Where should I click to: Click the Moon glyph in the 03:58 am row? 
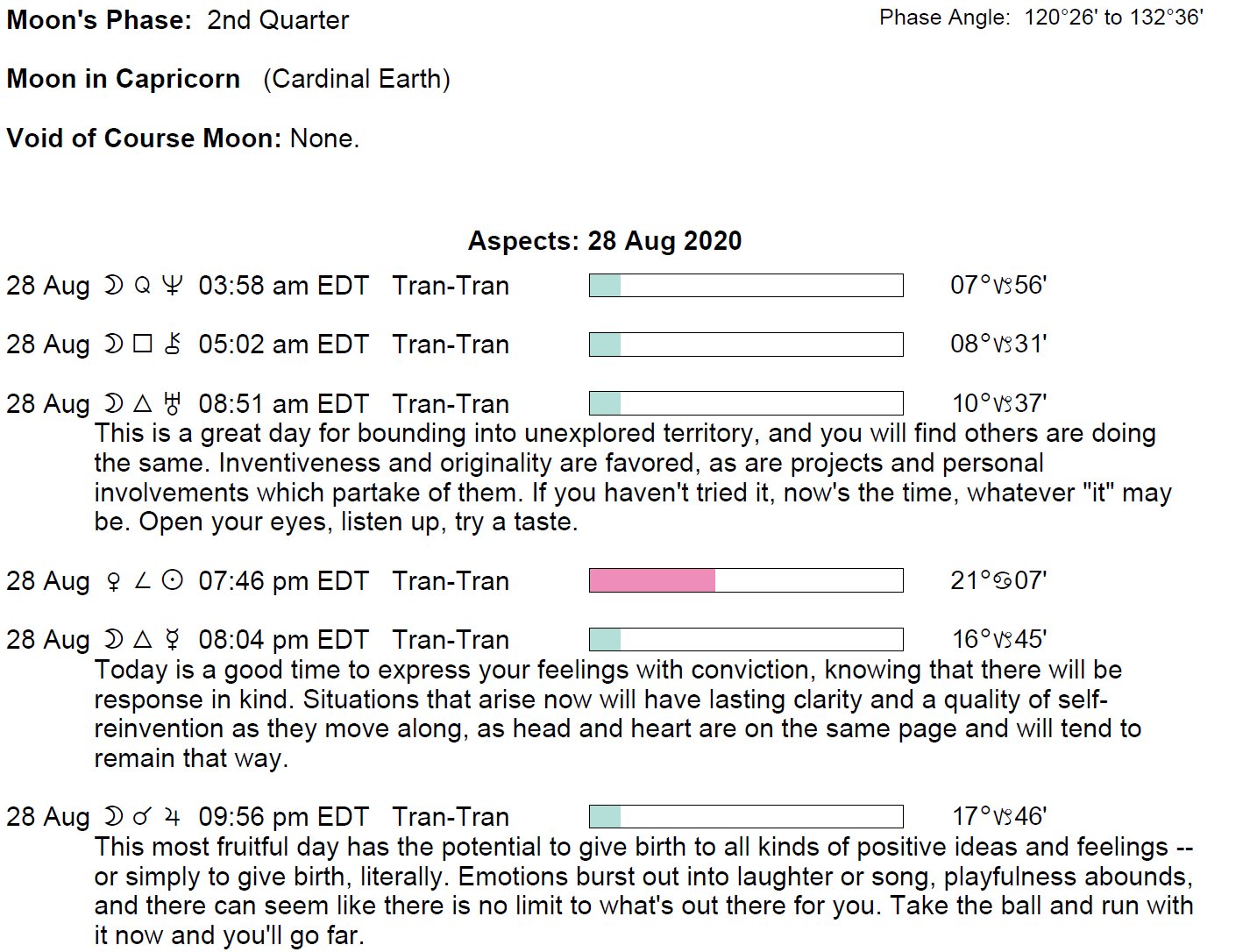tap(113, 286)
